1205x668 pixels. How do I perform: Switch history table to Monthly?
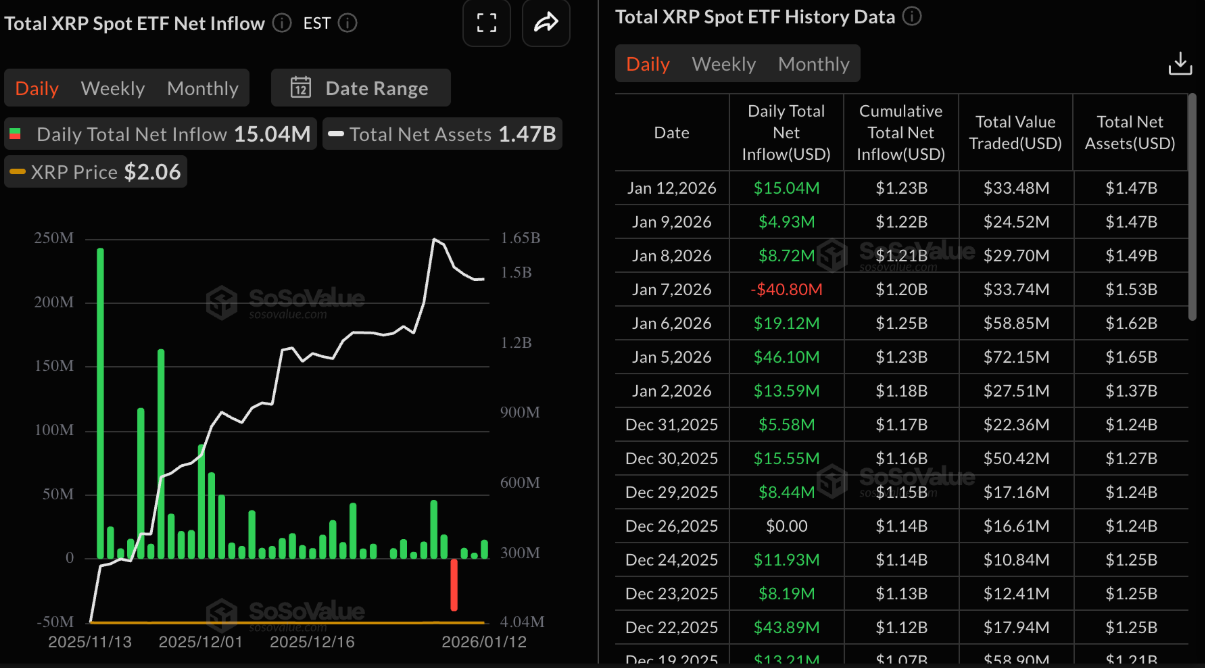[x=813, y=63]
